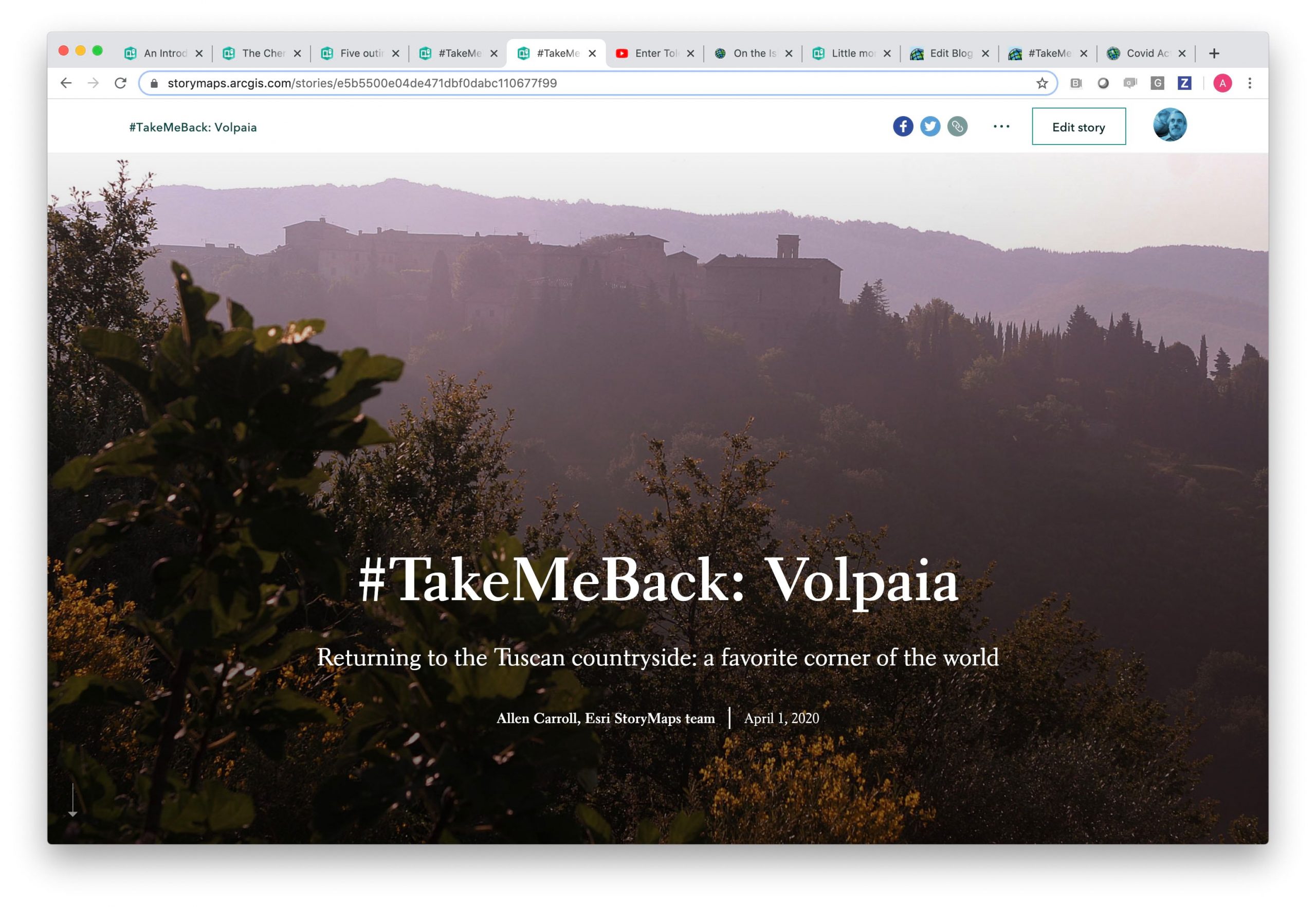Open Chrome's three-dot menu
Viewport: 1316px width, 907px height.
click(1249, 83)
